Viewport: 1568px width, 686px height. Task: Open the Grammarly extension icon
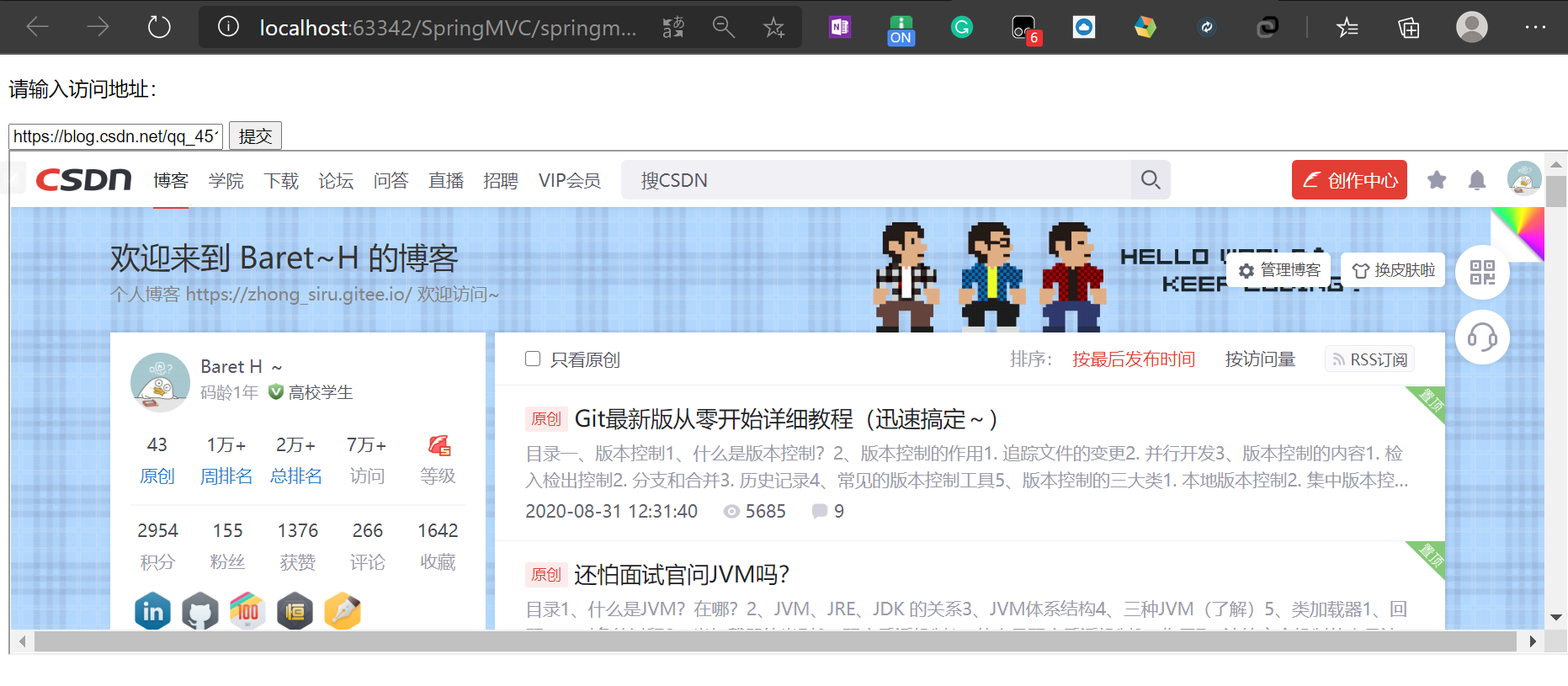click(x=961, y=27)
